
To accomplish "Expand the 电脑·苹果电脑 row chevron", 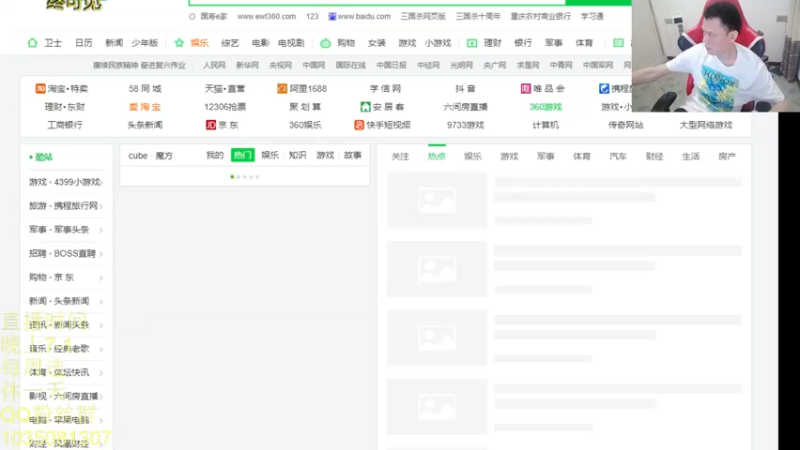I will pos(101,420).
